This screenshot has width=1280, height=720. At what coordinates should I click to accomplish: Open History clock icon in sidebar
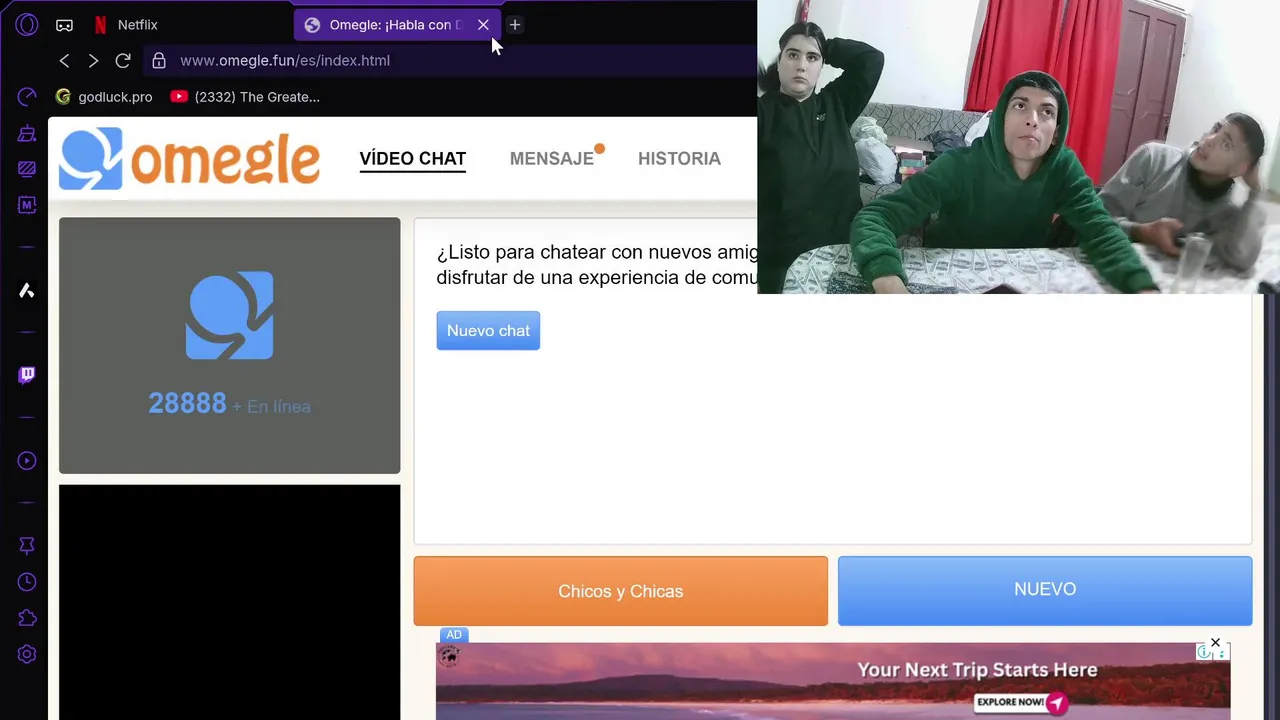(27, 582)
